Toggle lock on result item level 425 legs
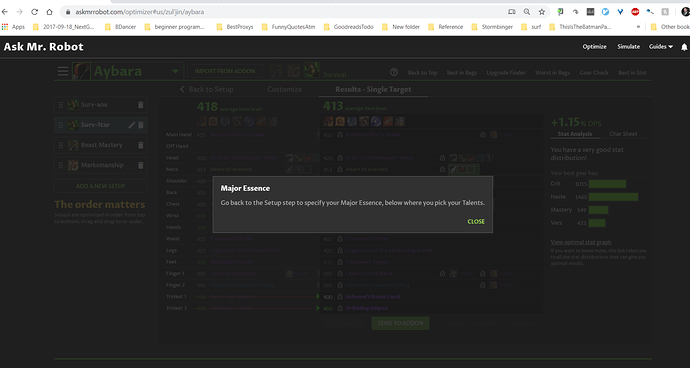The width and height of the screenshot is (690, 368). (340, 250)
